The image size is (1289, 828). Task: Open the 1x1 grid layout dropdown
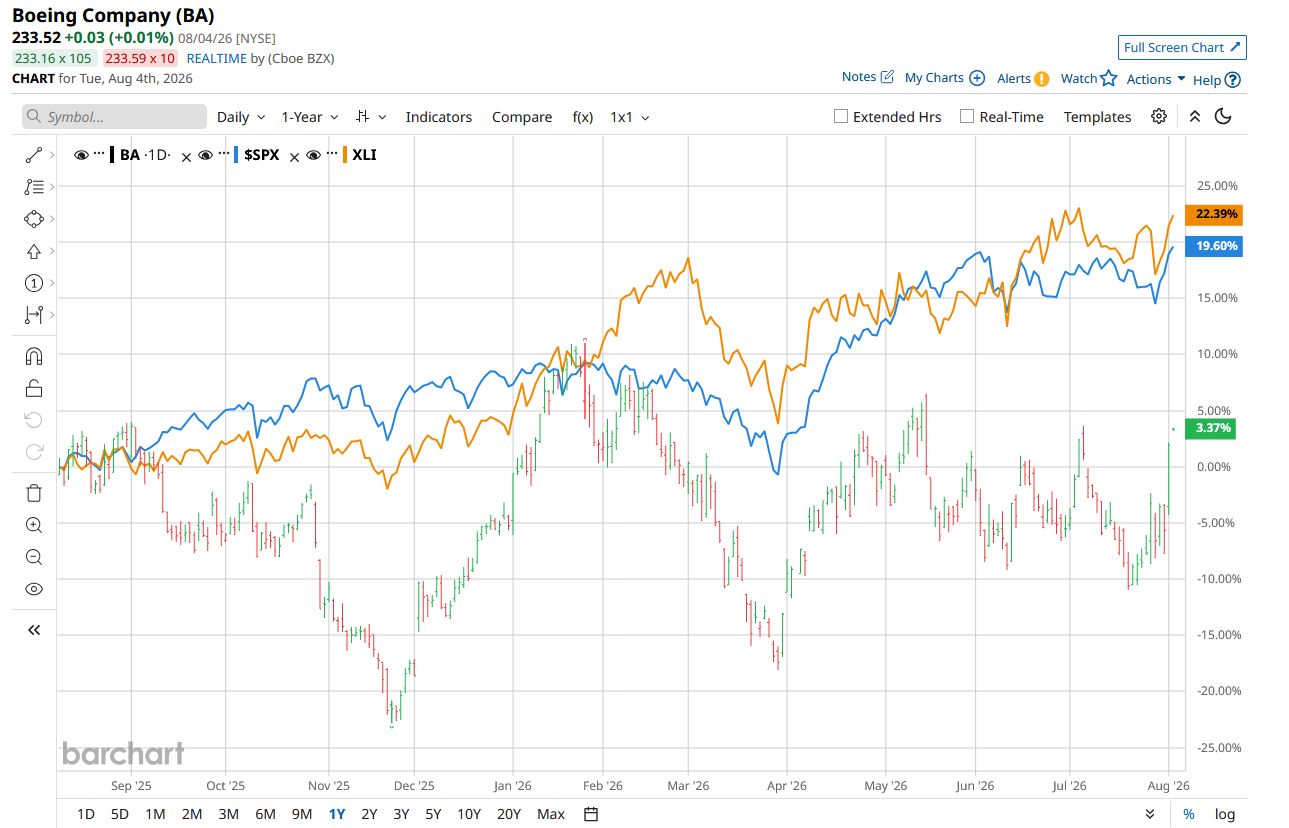(x=630, y=117)
